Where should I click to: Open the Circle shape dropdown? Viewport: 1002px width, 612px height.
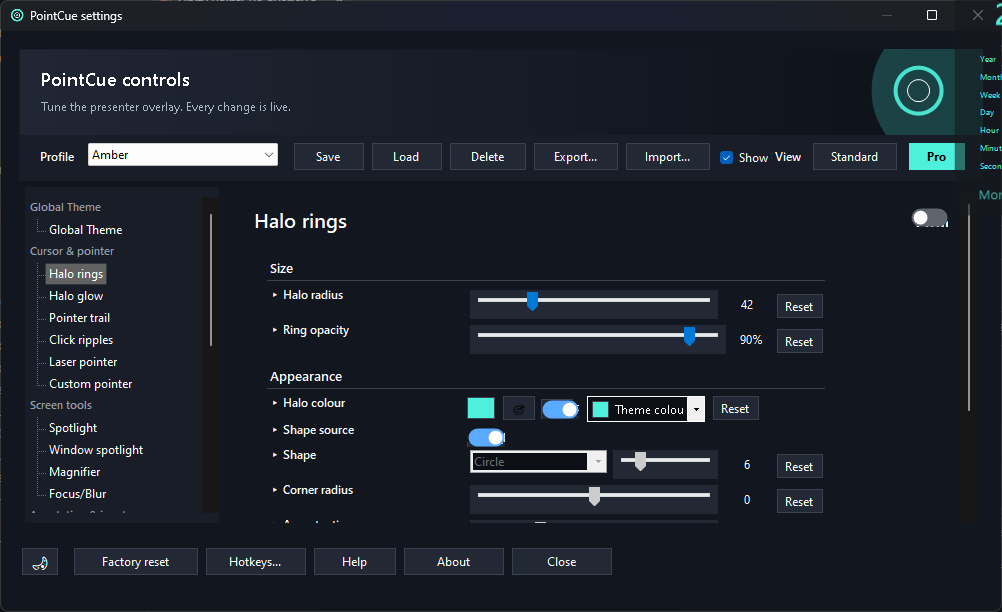tap(538, 461)
